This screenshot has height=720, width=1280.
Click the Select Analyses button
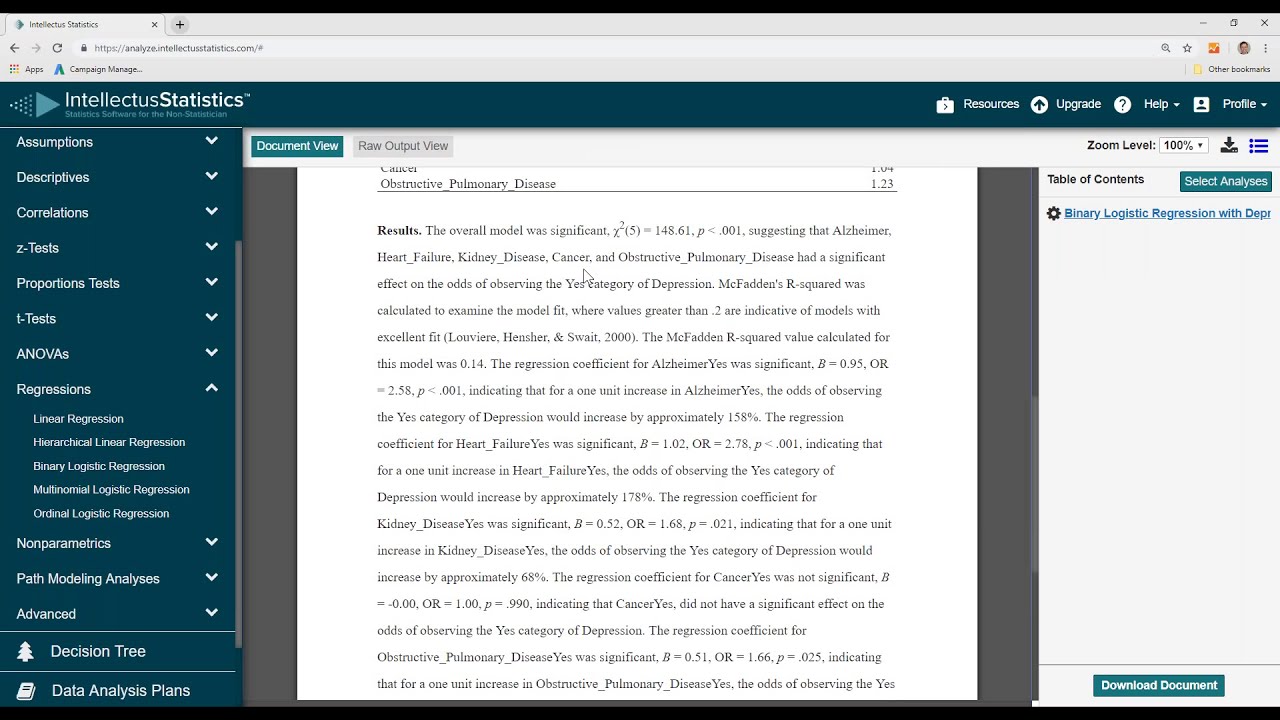(1226, 181)
